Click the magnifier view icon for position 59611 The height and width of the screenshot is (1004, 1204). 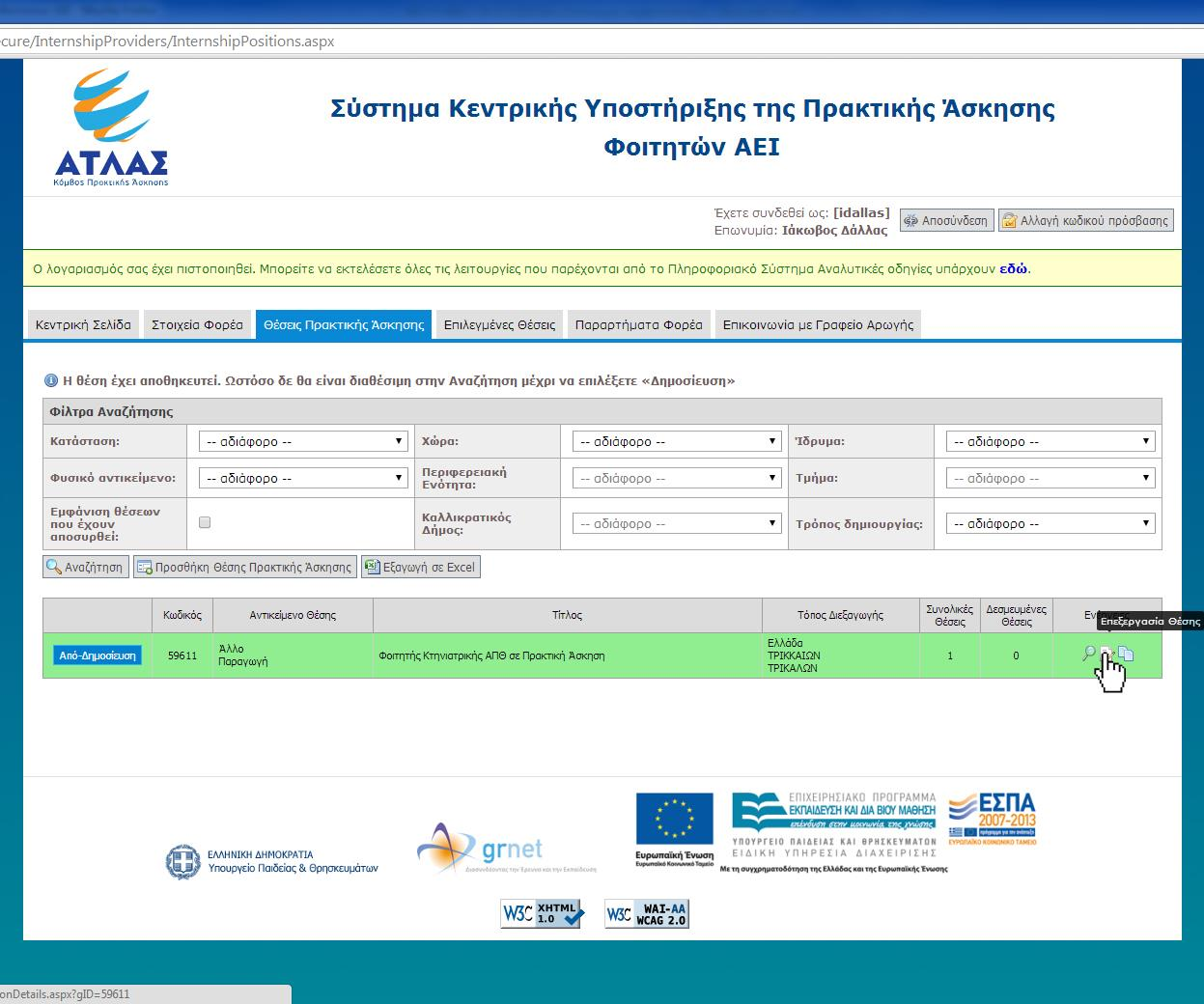point(1089,654)
